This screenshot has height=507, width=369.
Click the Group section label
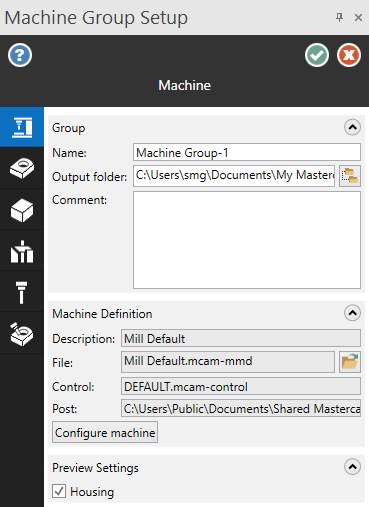point(69,128)
